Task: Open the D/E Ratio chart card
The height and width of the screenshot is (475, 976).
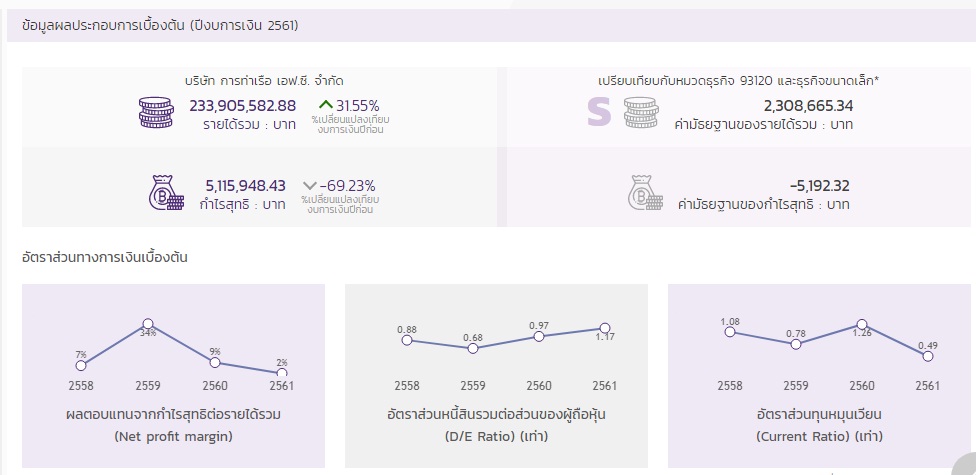Action: coord(496,376)
